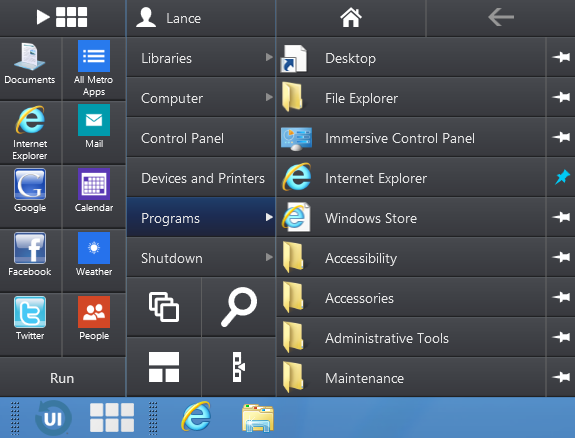The image size is (575, 438).
Task: Open the Maintenance folder
Action: [411, 378]
